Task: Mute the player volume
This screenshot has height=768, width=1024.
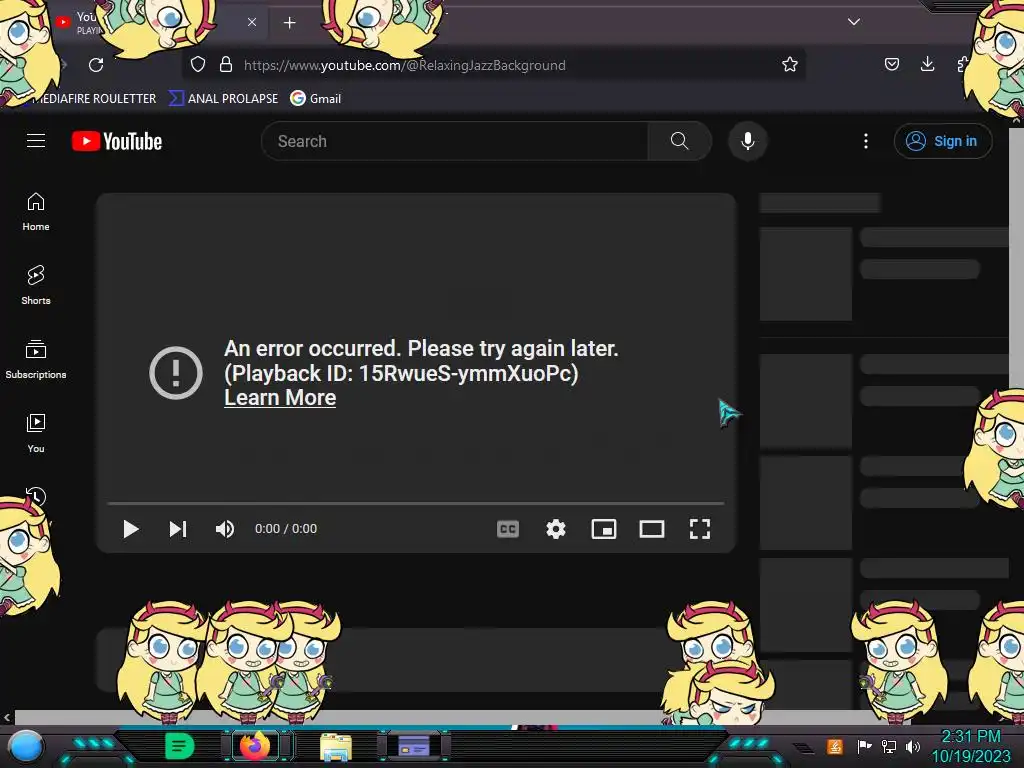Action: click(x=225, y=529)
